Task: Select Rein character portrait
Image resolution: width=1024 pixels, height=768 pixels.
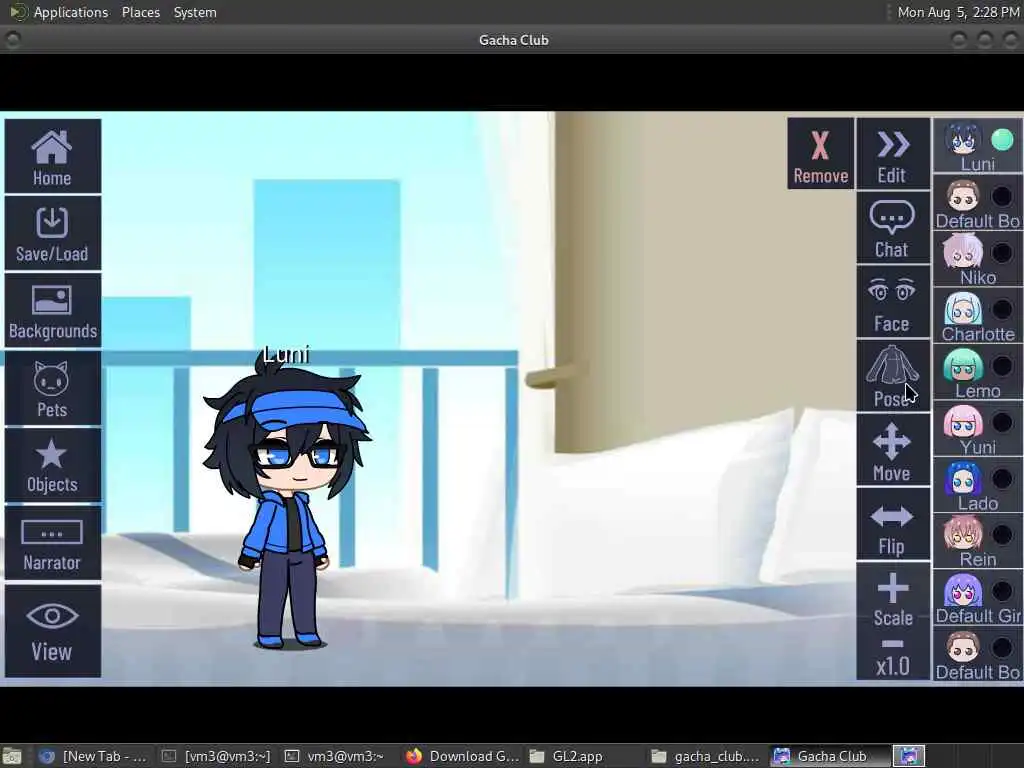Action: point(963,534)
